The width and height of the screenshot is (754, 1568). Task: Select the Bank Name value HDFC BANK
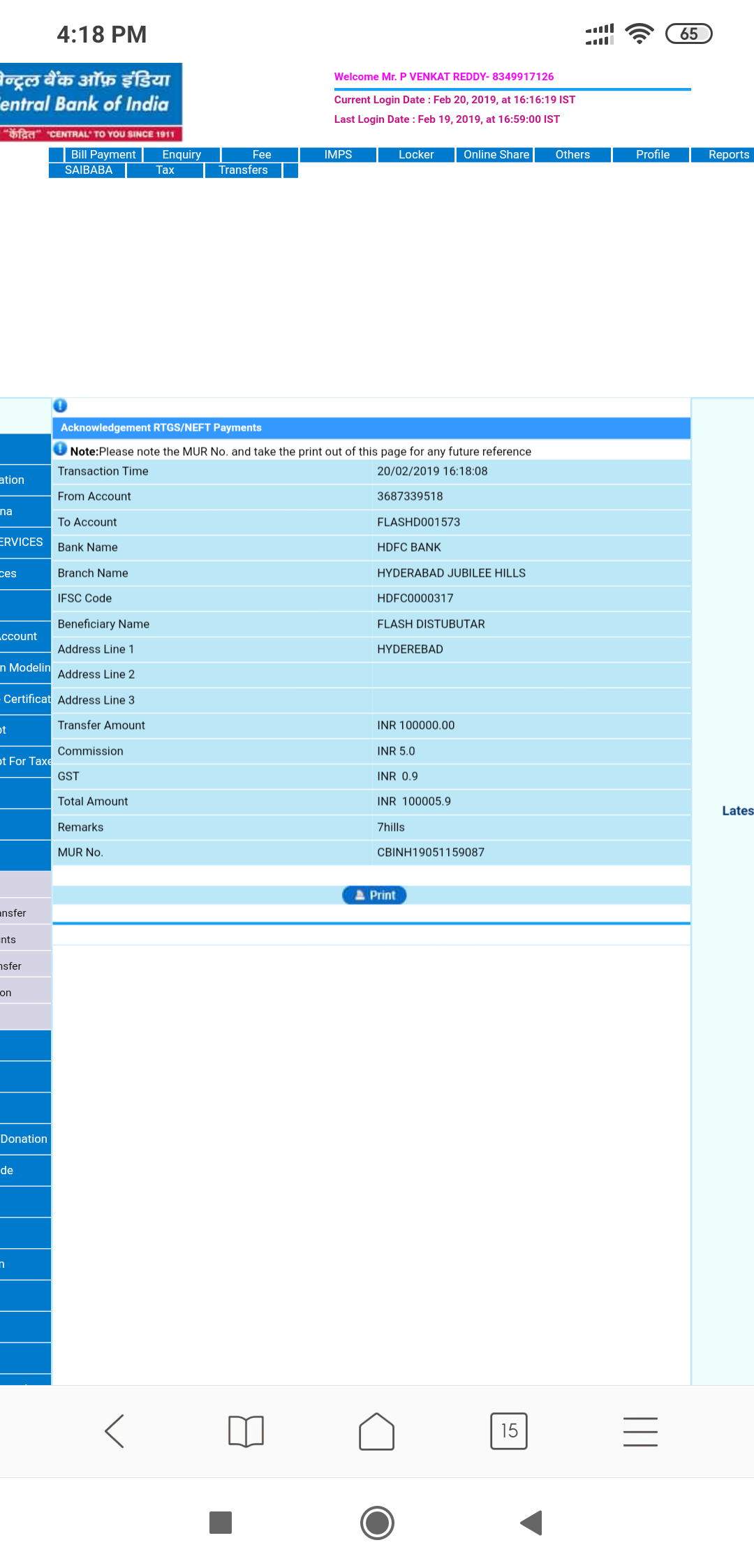pos(409,547)
